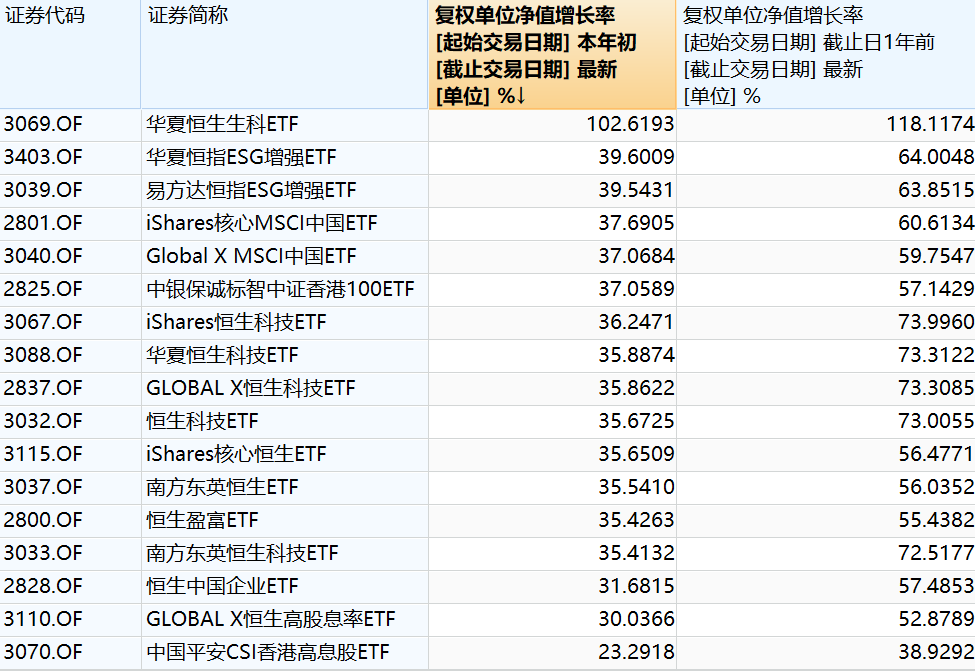975x671 pixels.
Task: Click the value 35.6725
Action: 636,421
